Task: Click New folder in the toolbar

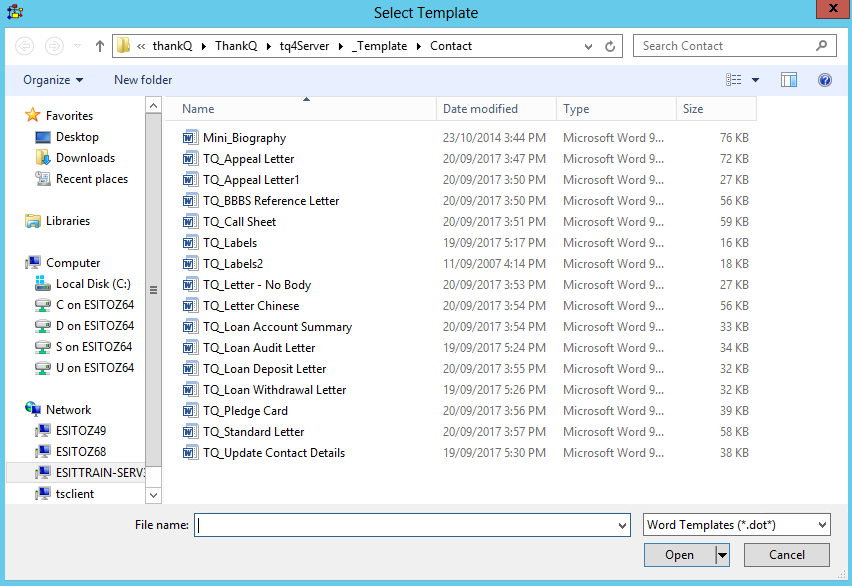Action: (x=143, y=80)
